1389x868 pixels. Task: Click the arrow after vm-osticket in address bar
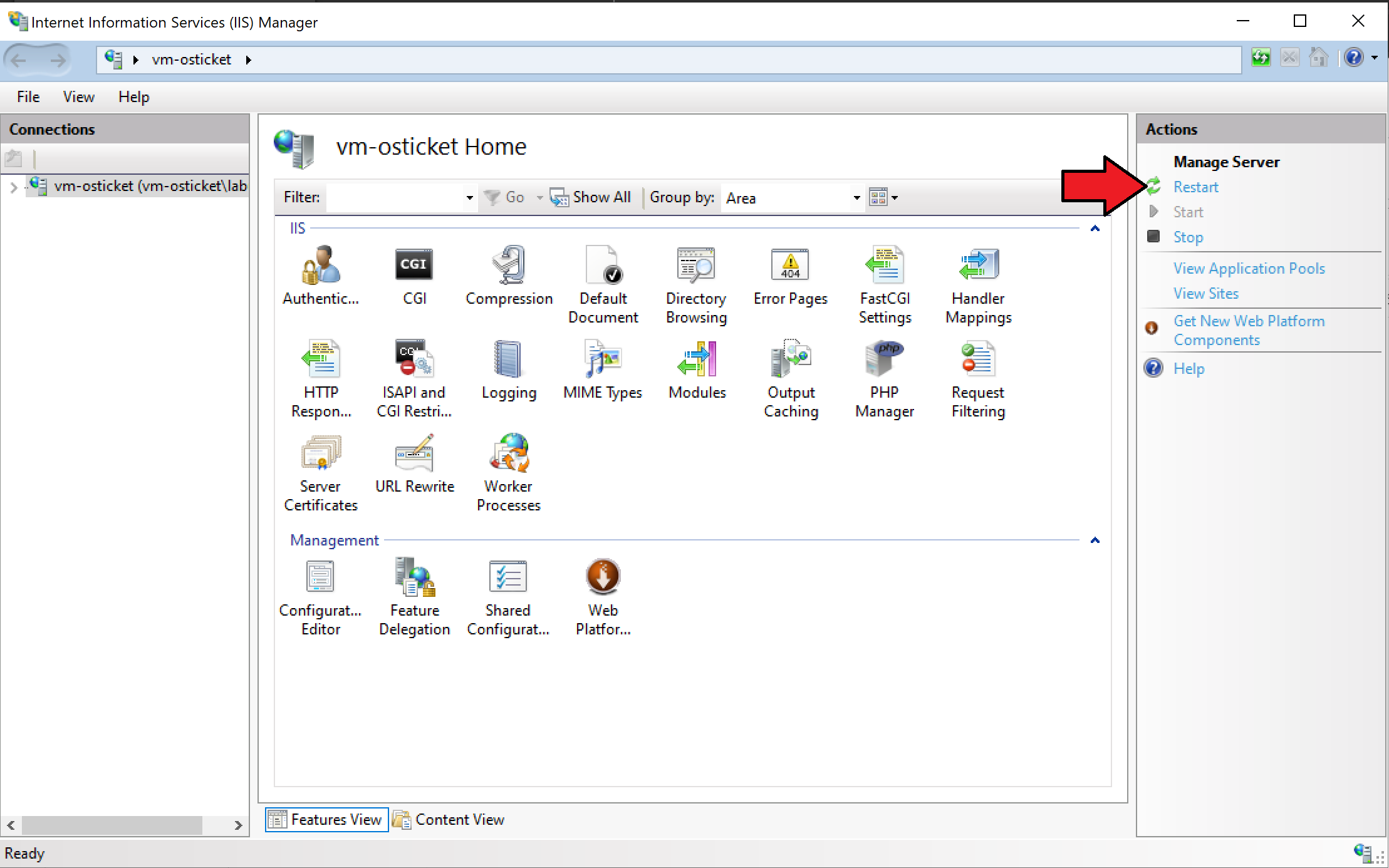pyautogui.click(x=249, y=60)
